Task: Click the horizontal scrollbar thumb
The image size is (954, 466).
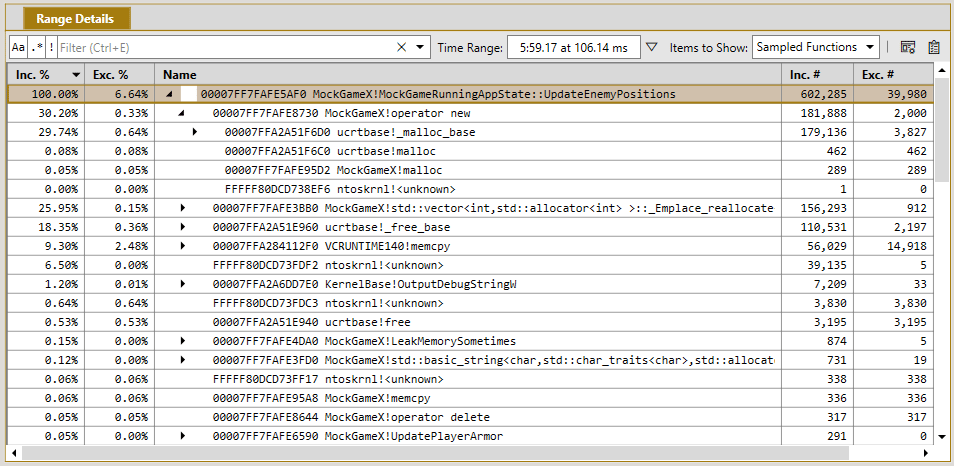Action: pyautogui.click(x=435, y=453)
